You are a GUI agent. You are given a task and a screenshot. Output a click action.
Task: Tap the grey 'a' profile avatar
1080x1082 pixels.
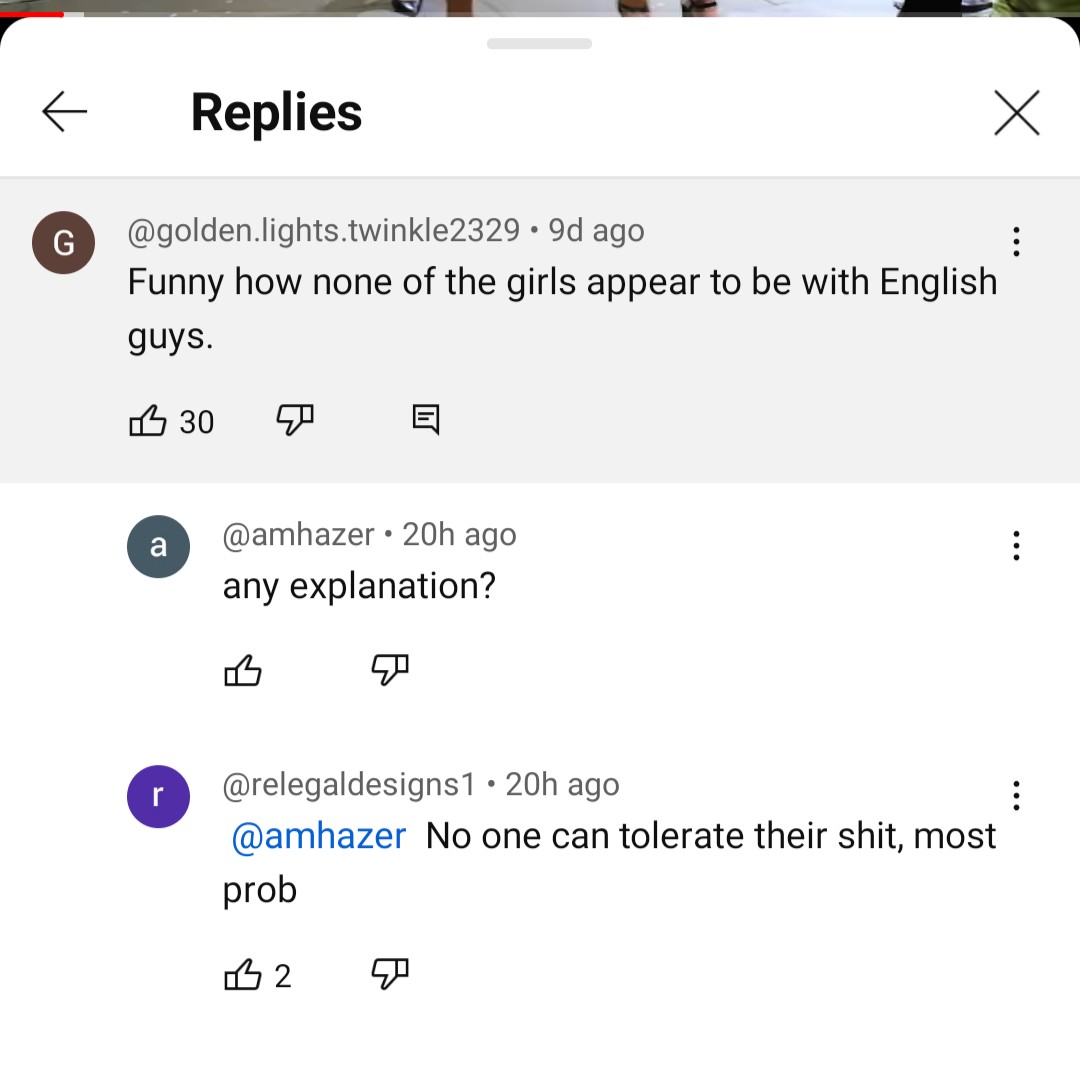click(x=159, y=547)
